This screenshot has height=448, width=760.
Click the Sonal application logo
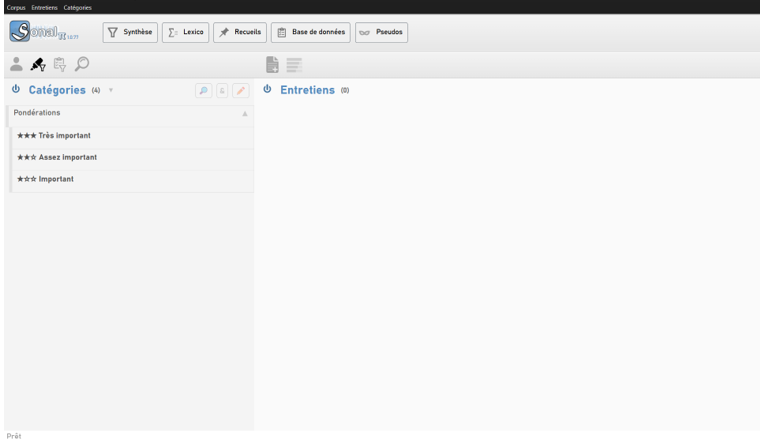(44, 32)
